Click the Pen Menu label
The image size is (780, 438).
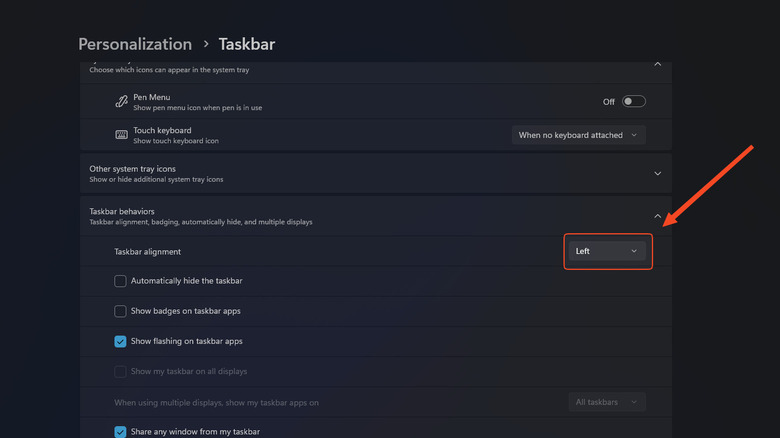pos(153,96)
